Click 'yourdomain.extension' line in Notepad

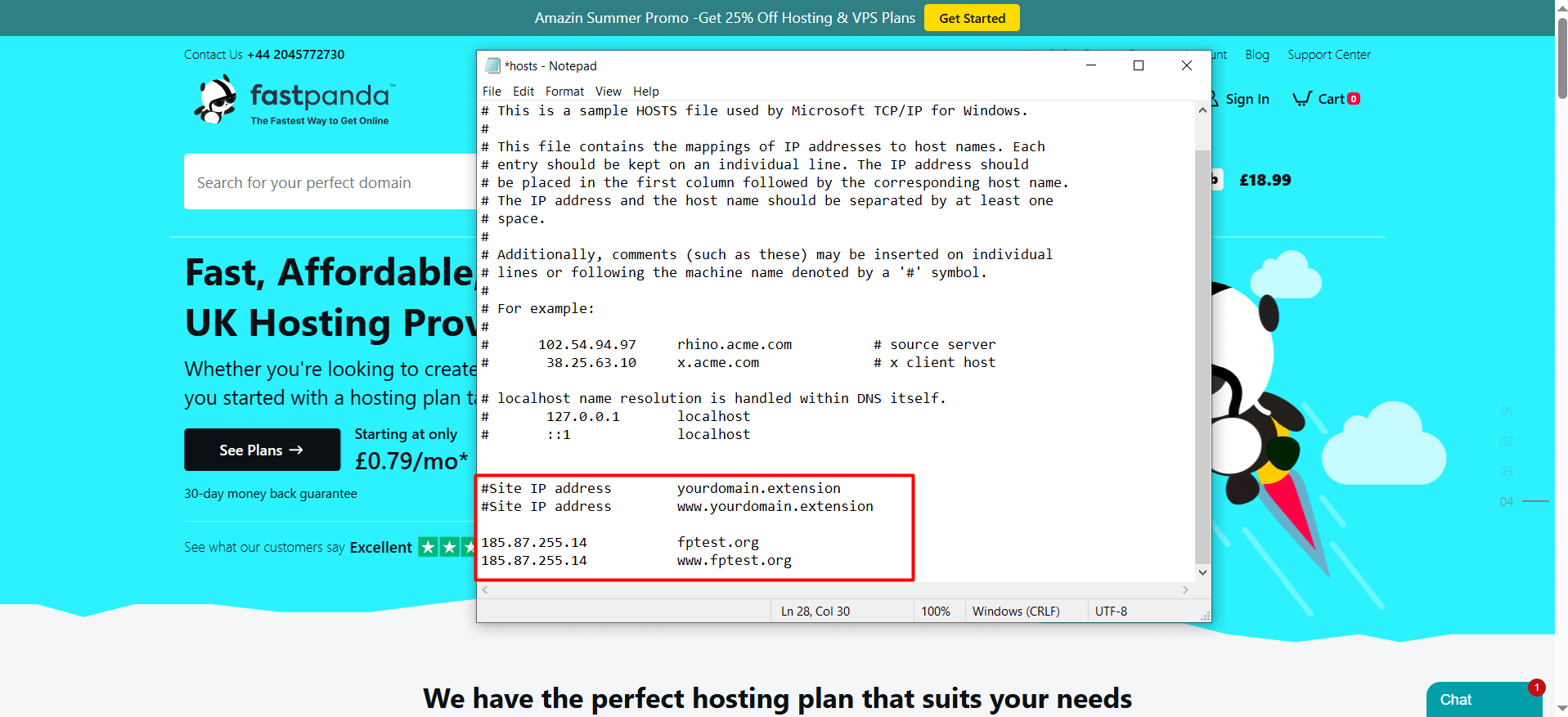click(759, 488)
